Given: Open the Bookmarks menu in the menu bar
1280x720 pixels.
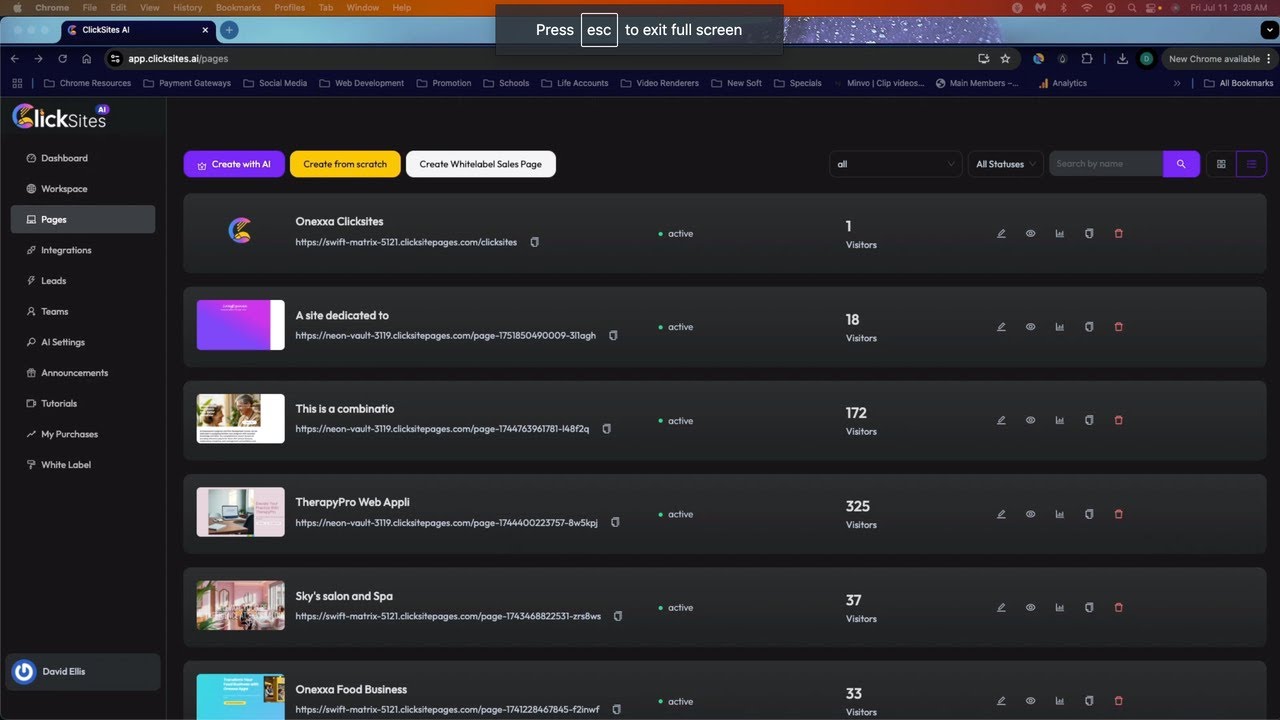Looking at the screenshot, I should (x=238, y=7).
